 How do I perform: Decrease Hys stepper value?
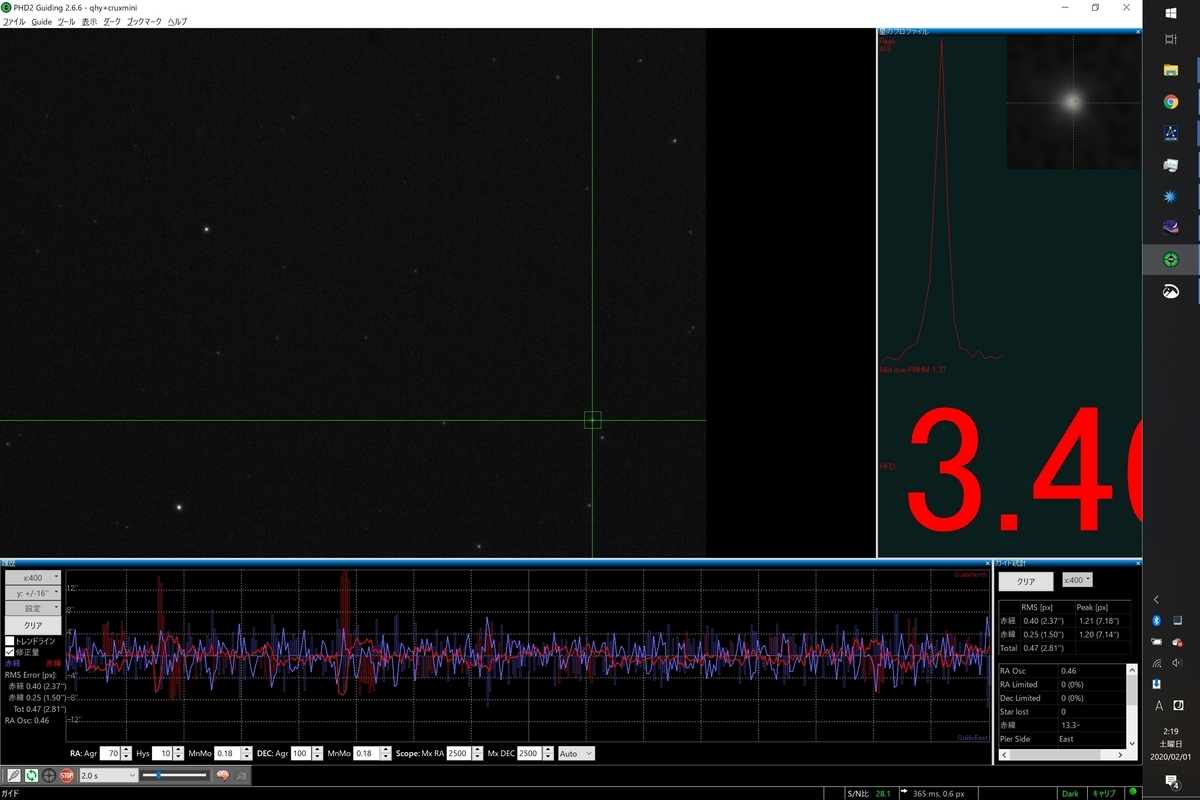(x=178, y=757)
